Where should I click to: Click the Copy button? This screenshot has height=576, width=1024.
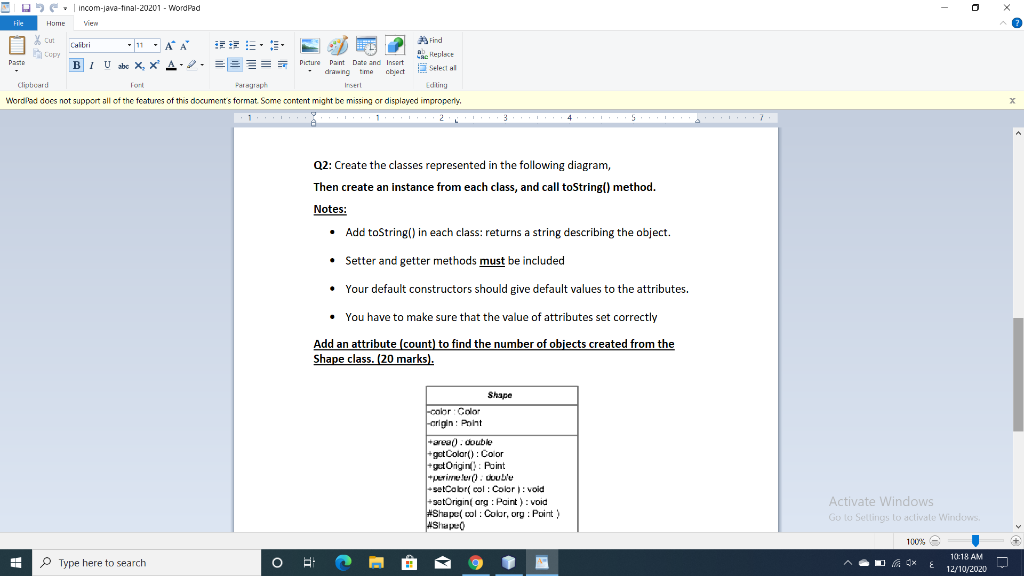pos(46,54)
